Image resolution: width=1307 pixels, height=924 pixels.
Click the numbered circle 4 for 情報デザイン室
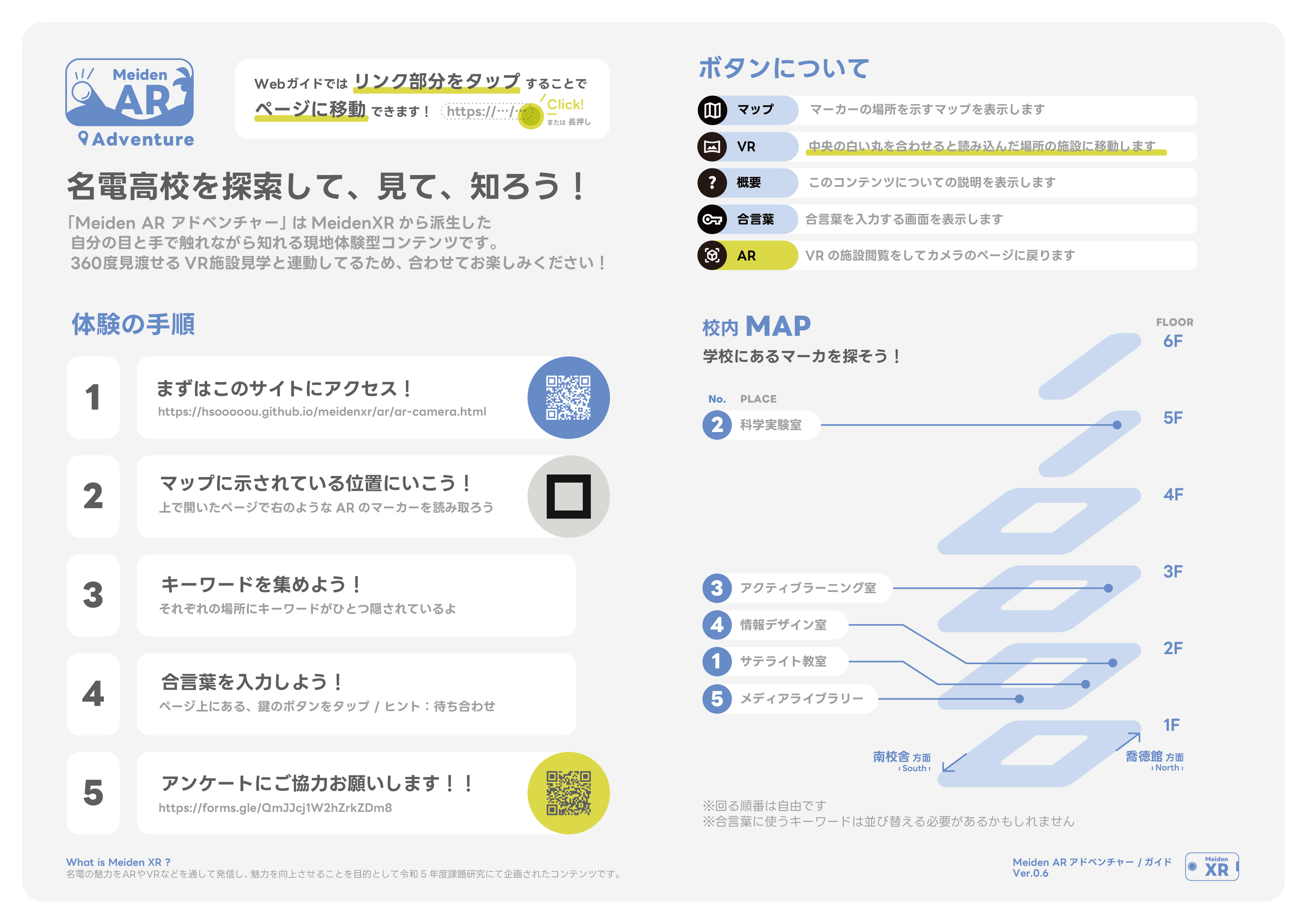click(717, 625)
